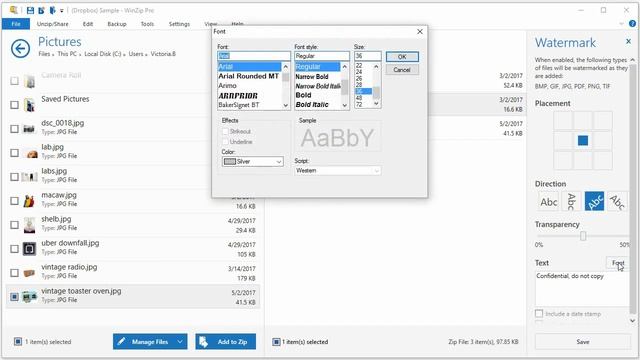Open the Unzip/Share tab
The width and height of the screenshot is (640, 360).
coord(53,24)
